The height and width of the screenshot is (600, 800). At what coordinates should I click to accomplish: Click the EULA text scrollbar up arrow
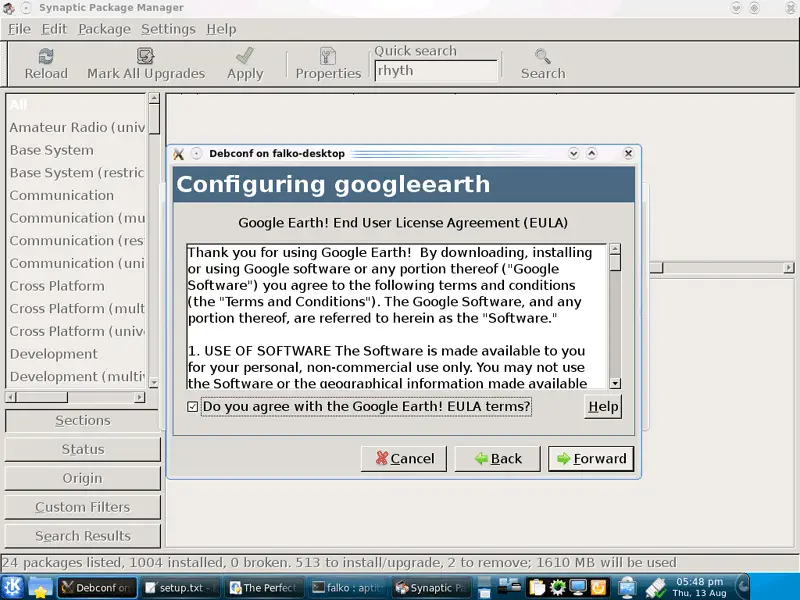coord(615,249)
